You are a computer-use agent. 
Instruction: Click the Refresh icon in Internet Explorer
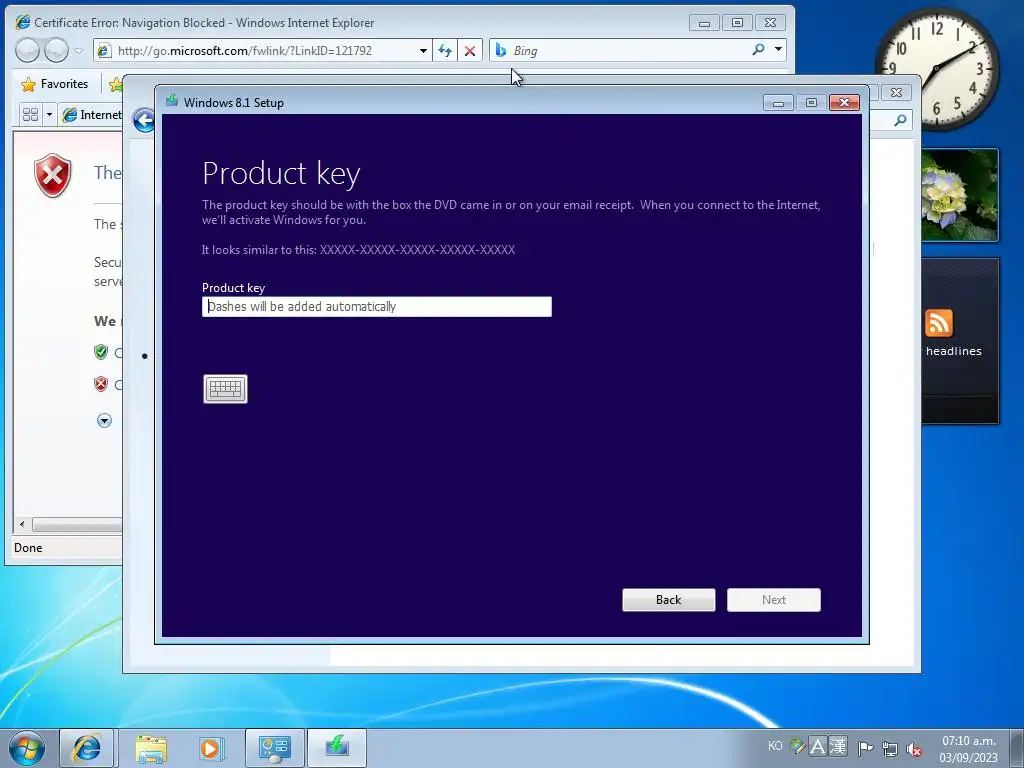[445, 51]
